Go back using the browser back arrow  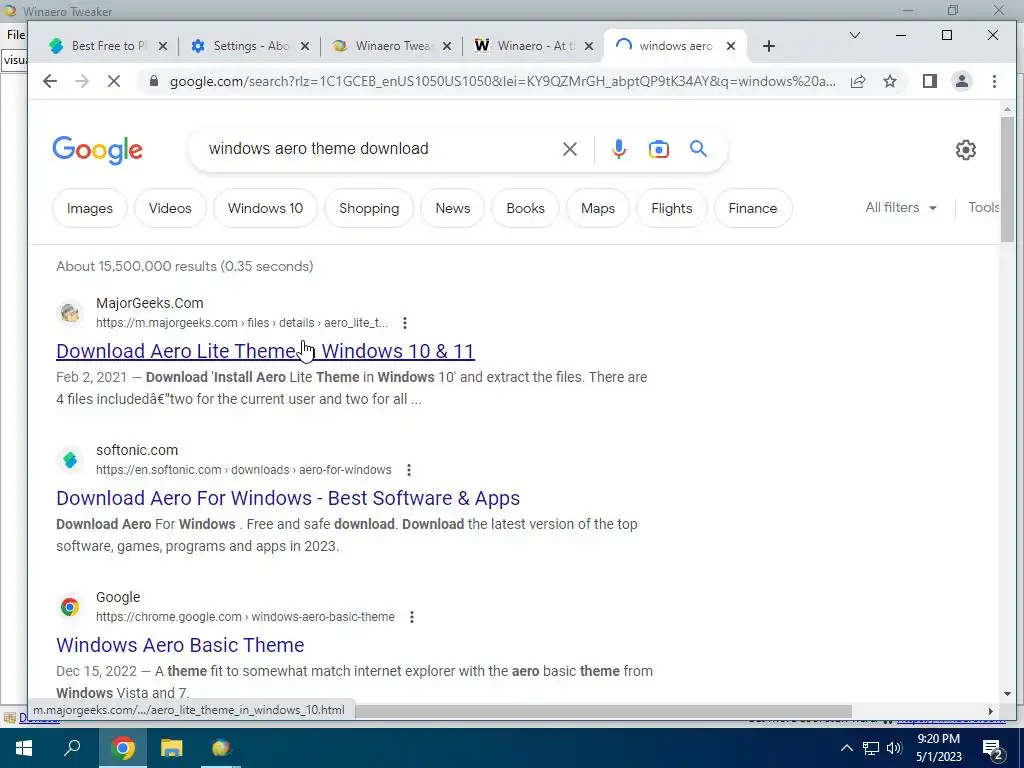click(x=50, y=81)
